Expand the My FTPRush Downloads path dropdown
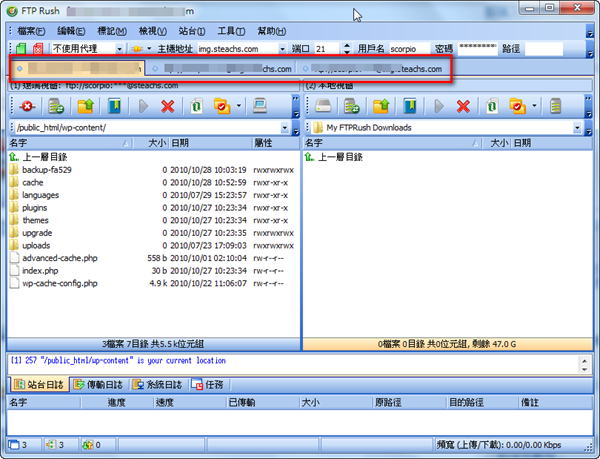The height and width of the screenshot is (459, 600). click(577, 128)
